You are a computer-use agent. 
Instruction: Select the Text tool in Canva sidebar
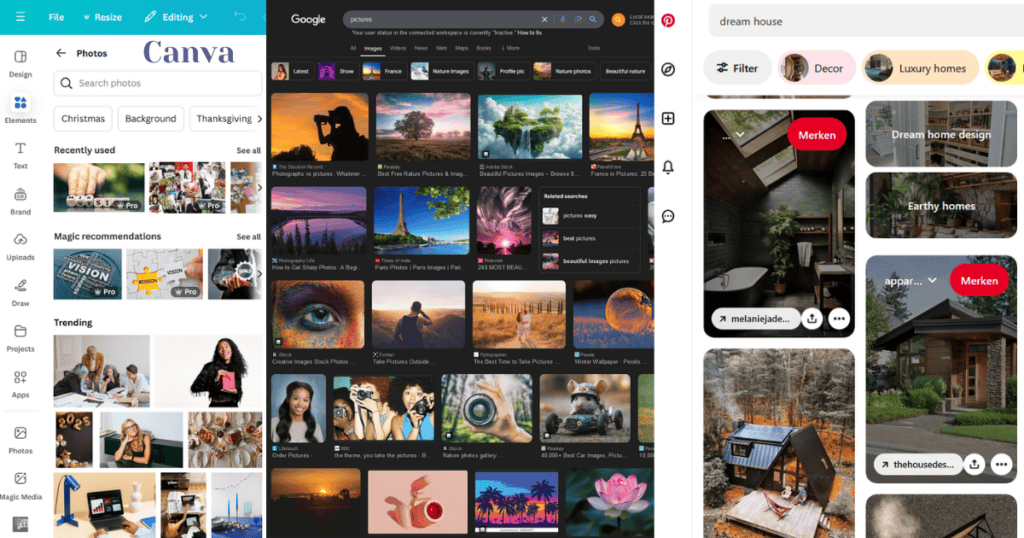coord(20,155)
